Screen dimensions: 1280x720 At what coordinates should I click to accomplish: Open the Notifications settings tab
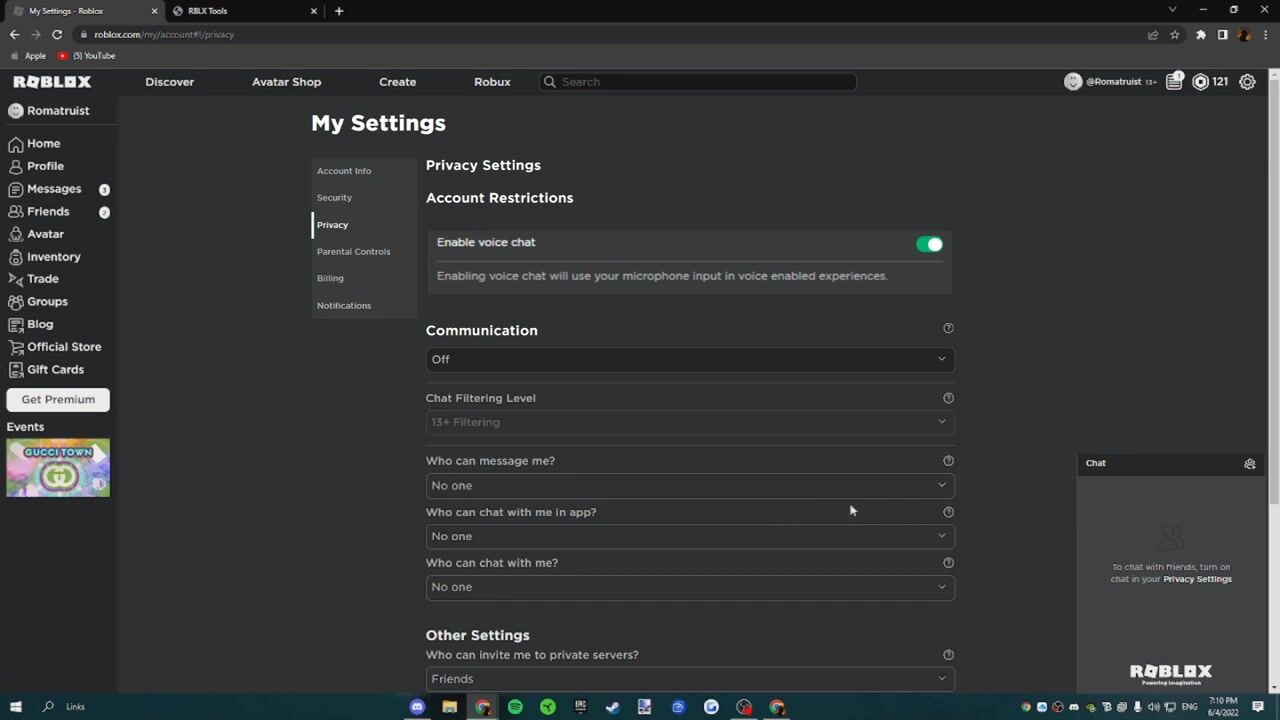(364, 305)
